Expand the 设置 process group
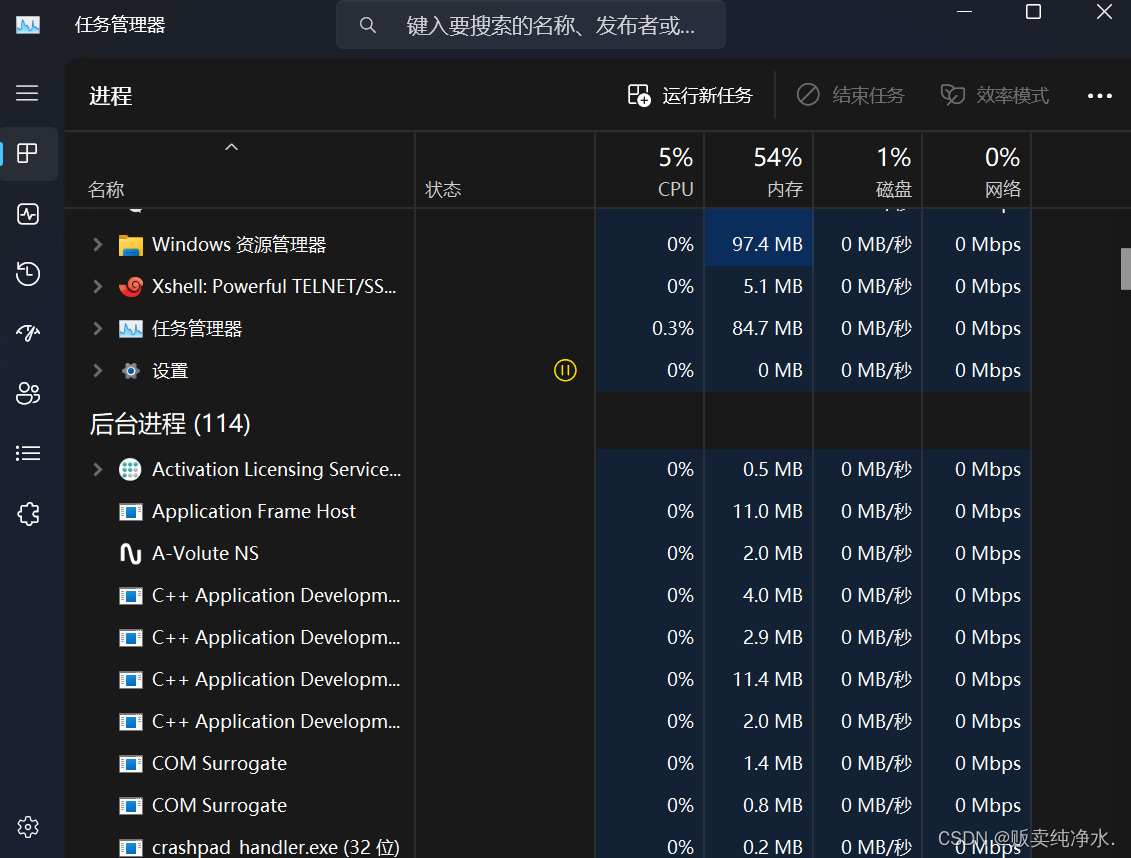Viewport: 1131px width, 858px height. pos(97,370)
